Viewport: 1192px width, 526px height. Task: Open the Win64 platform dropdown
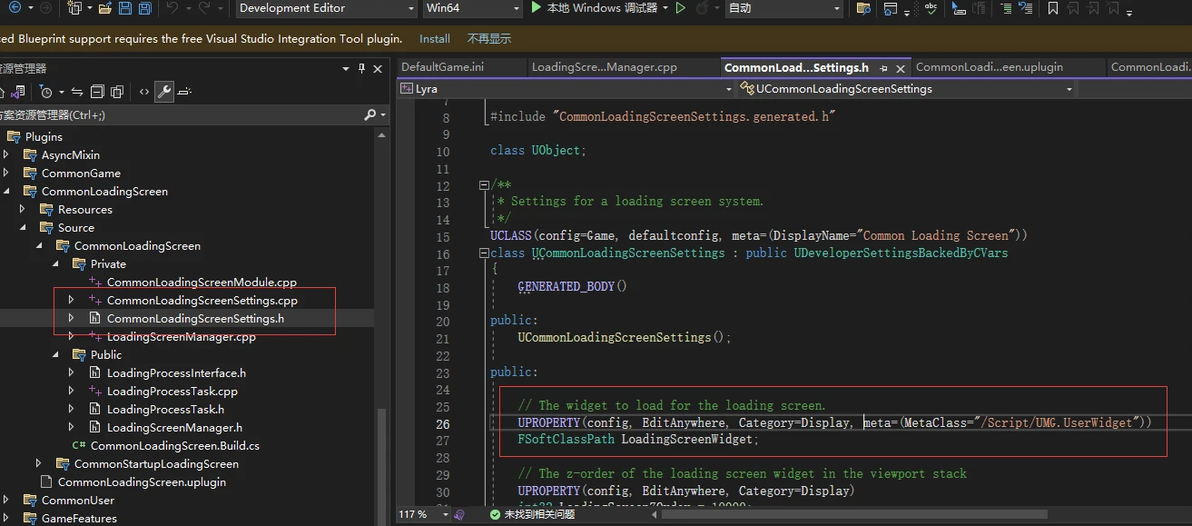[472, 8]
